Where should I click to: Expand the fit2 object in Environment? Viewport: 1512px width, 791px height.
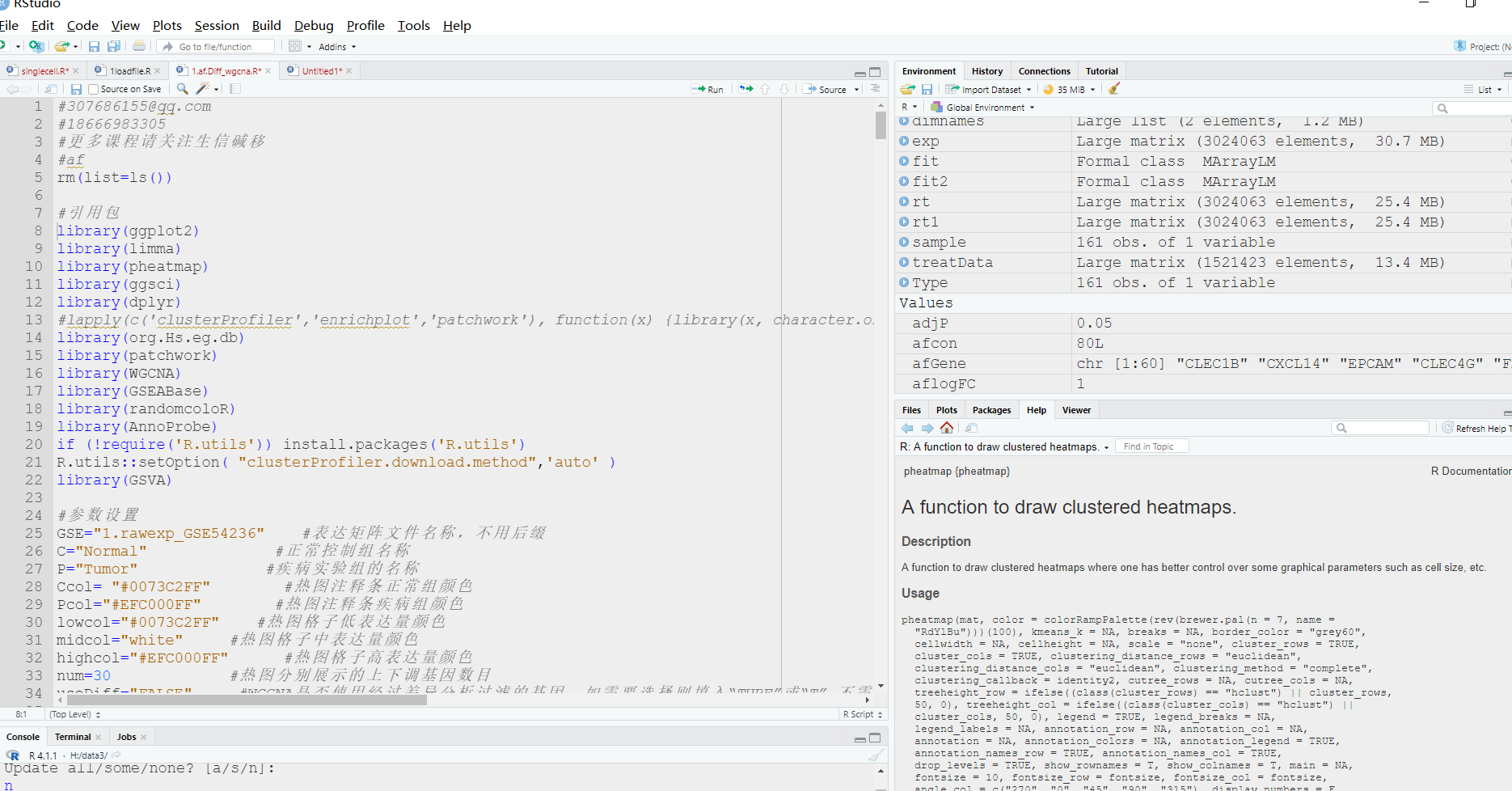click(x=904, y=181)
